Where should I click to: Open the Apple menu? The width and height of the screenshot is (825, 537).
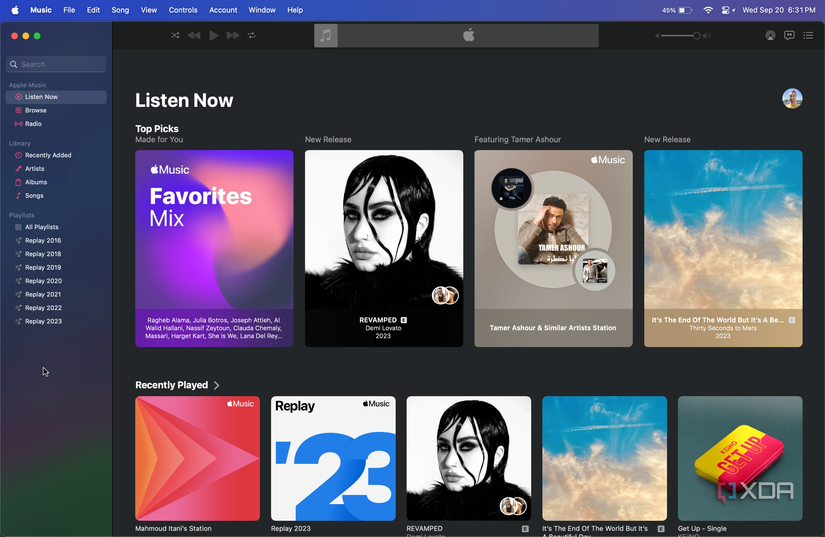[x=15, y=10]
